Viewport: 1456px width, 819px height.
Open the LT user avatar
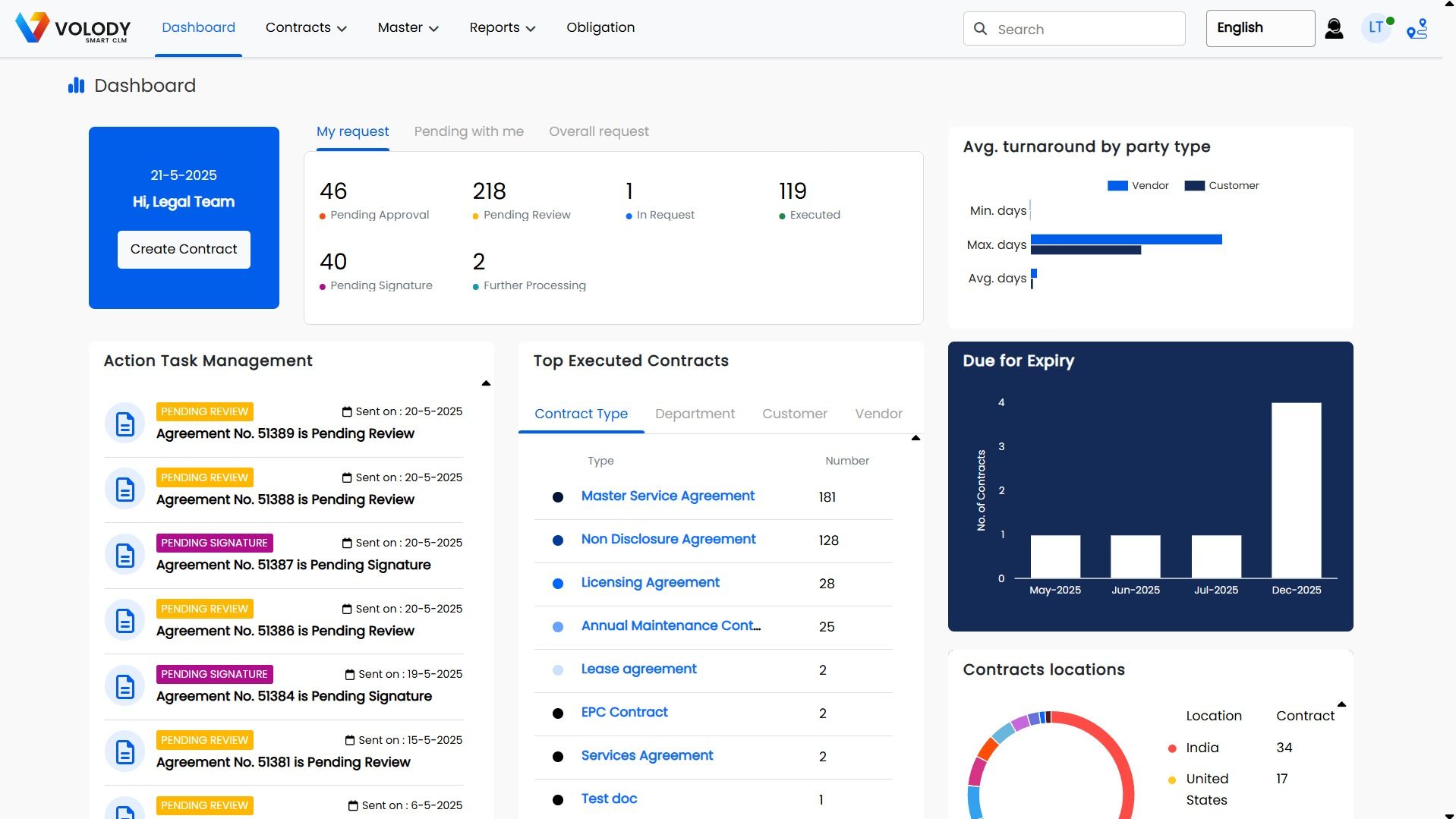click(x=1376, y=28)
